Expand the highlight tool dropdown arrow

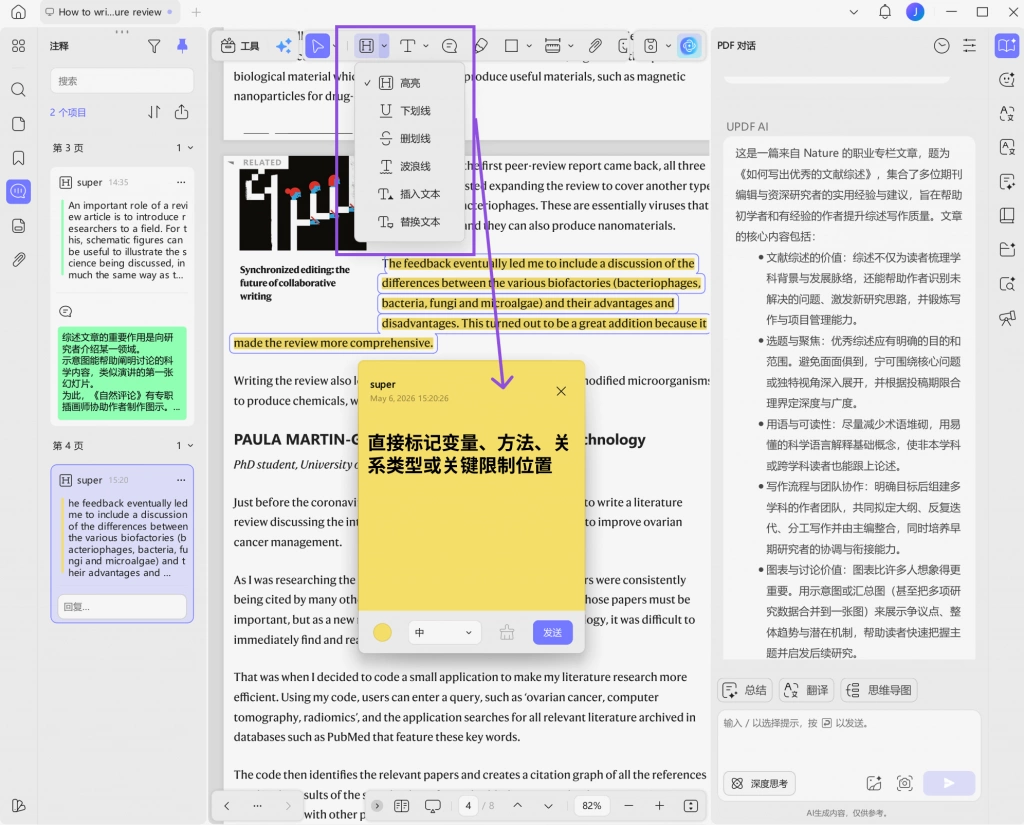[384, 46]
